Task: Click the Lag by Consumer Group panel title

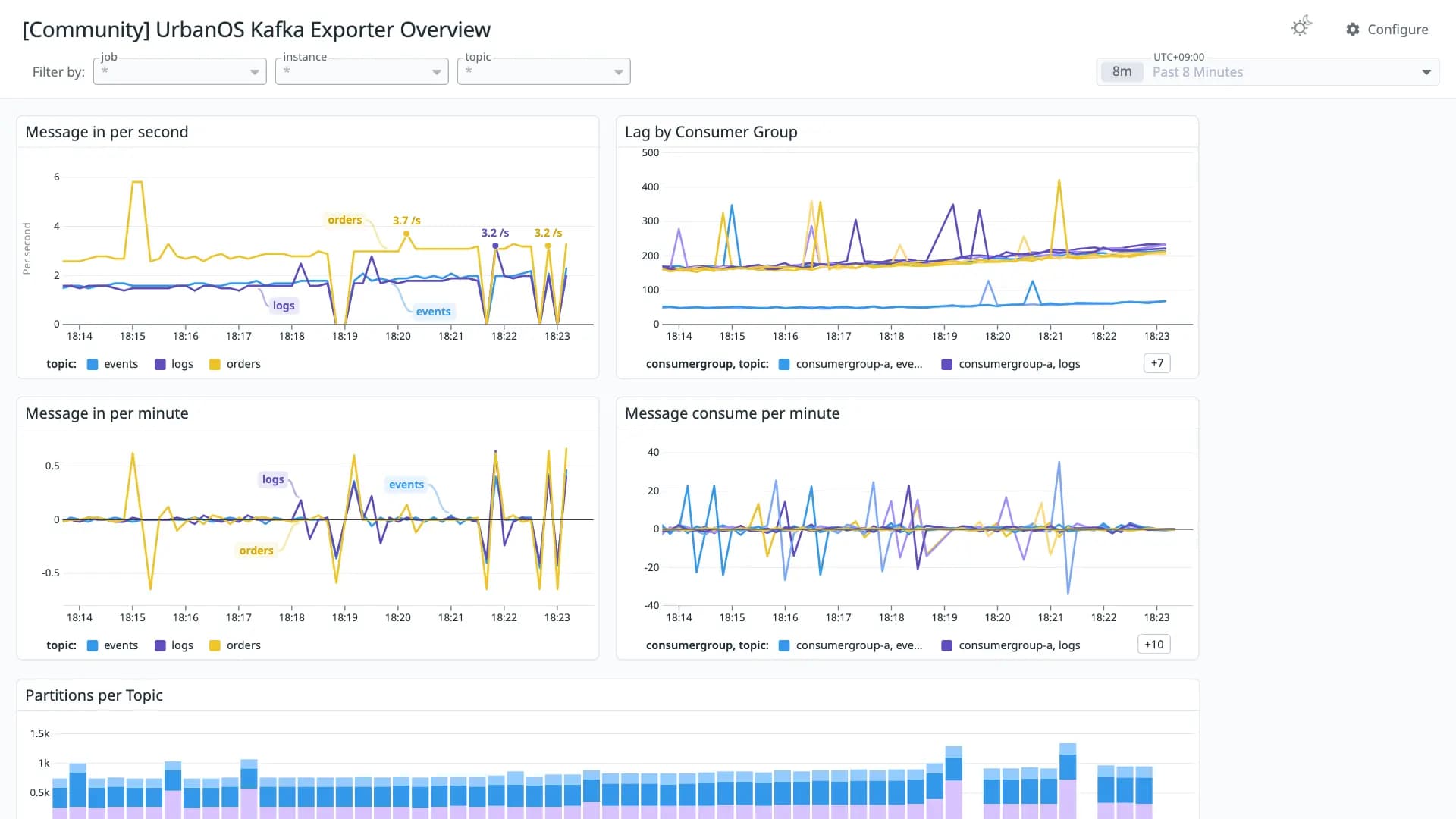Action: 711,132
